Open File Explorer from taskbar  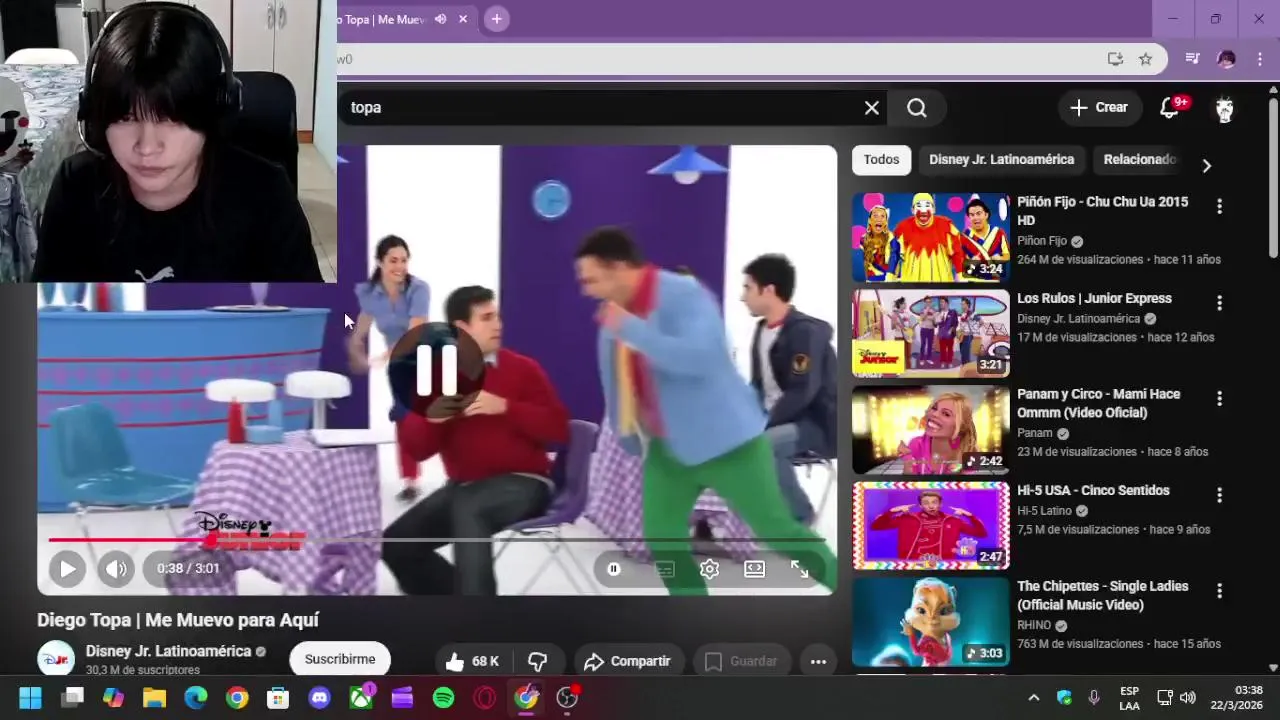point(154,698)
